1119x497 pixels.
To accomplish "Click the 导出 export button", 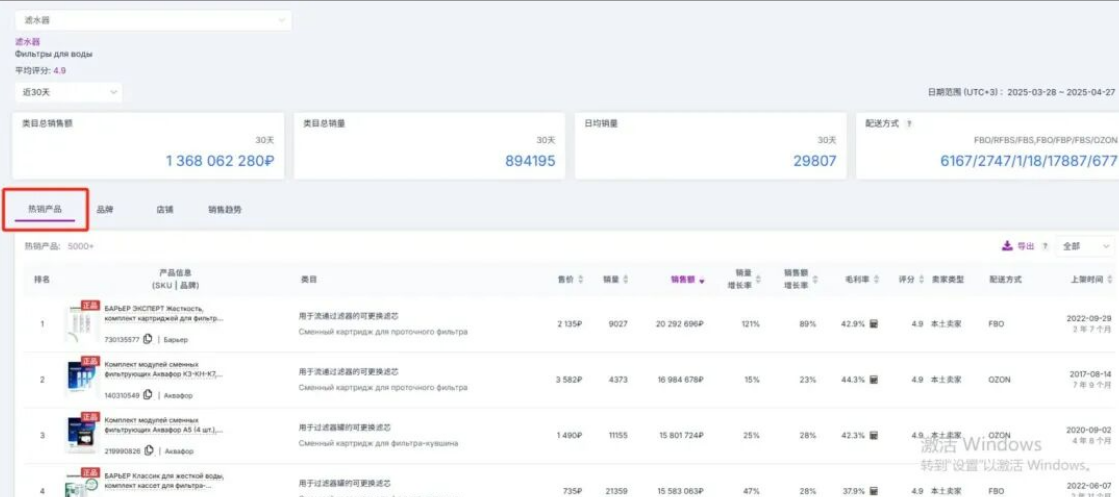I will pos(1019,246).
